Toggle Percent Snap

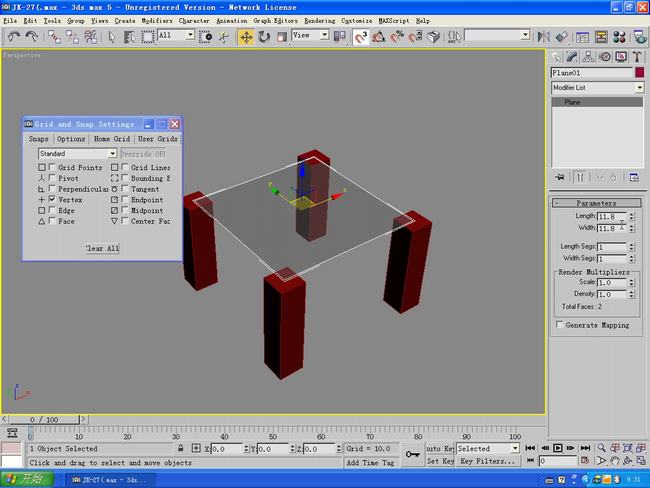pos(397,37)
